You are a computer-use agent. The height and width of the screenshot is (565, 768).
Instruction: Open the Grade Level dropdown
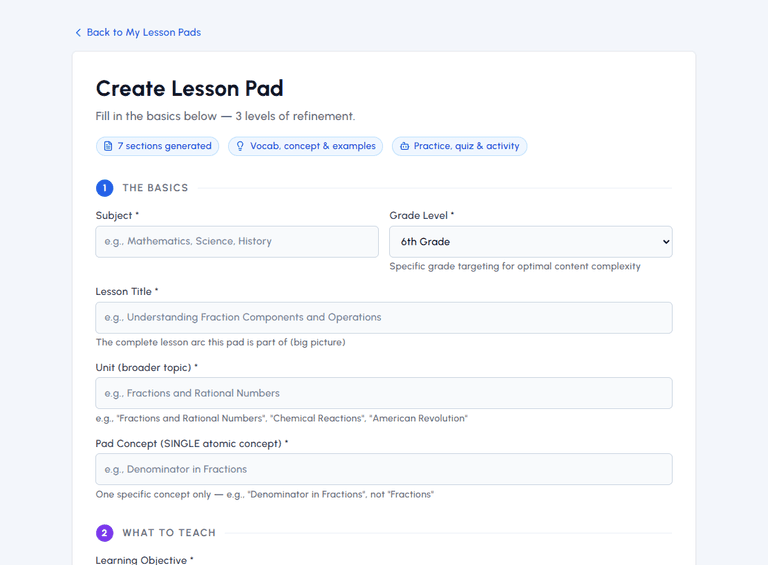pyautogui.click(x=531, y=241)
